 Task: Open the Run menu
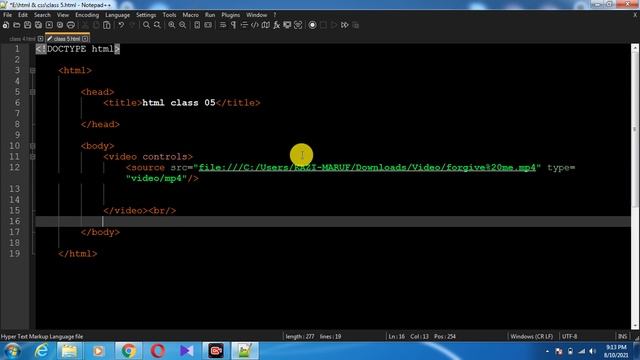pyautogui.click(x=210, y=15)
